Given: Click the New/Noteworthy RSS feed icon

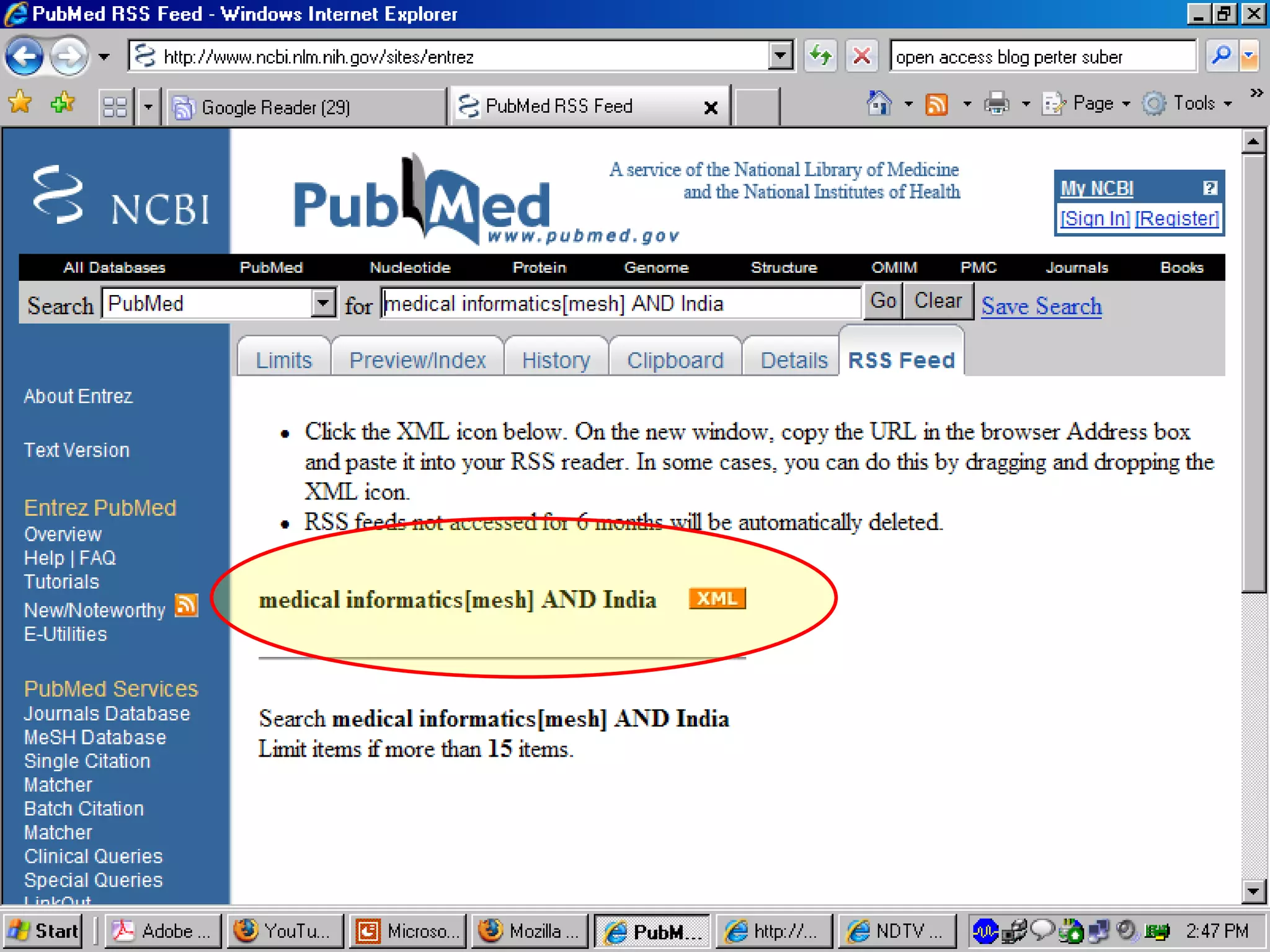Looking at the screenshot, I should tap(186, 606).
